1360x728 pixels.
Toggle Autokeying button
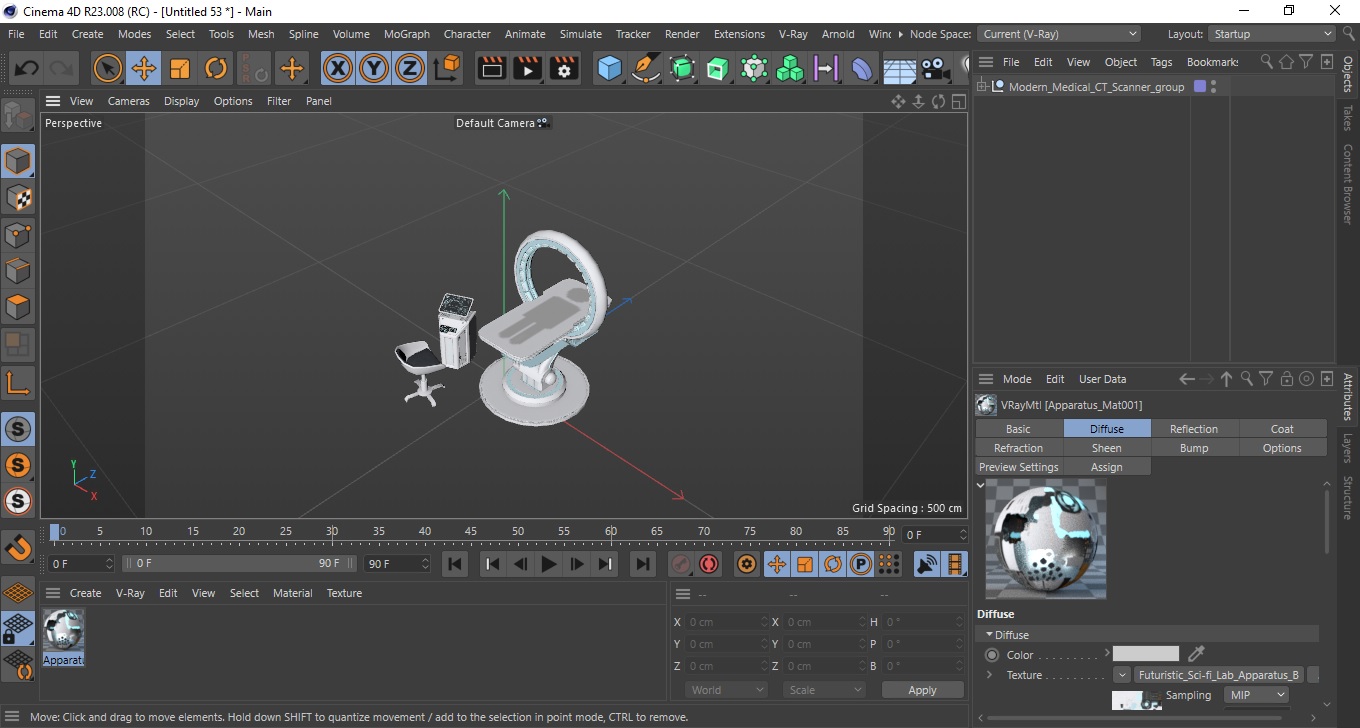[709, 564]
